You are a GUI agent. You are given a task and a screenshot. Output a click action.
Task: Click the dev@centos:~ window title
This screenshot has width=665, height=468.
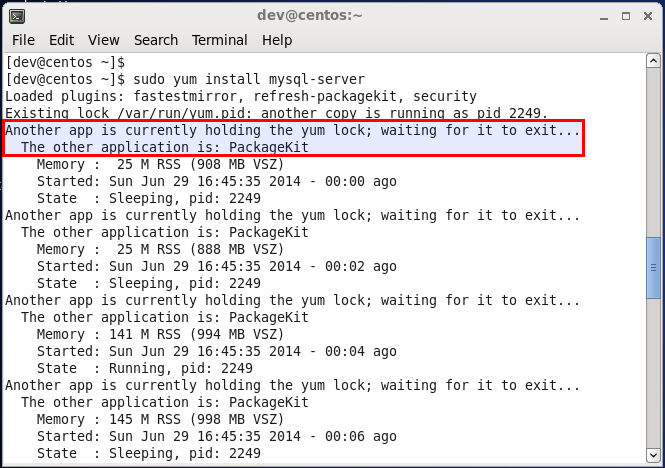pos(310,16)
